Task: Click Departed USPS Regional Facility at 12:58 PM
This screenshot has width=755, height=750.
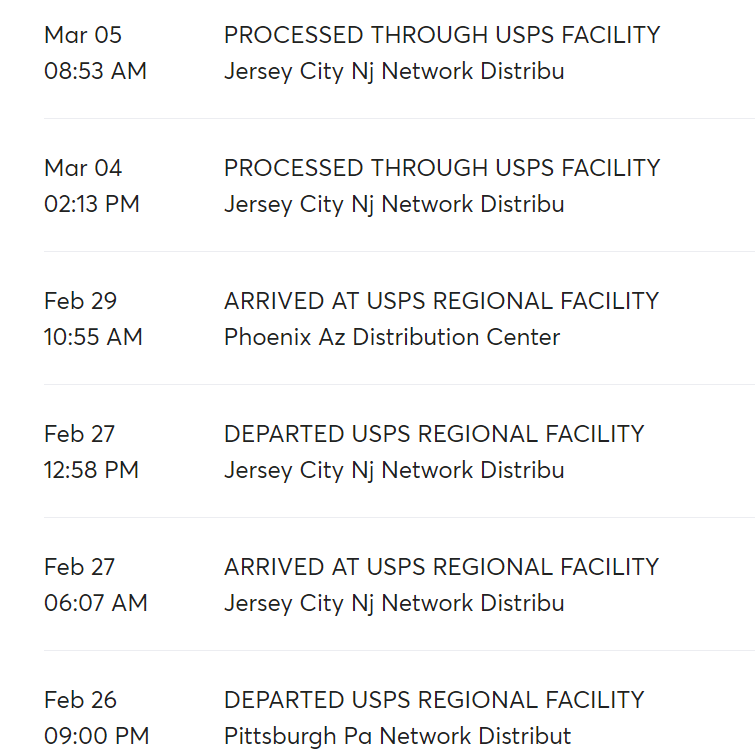Action: (434, 434)
